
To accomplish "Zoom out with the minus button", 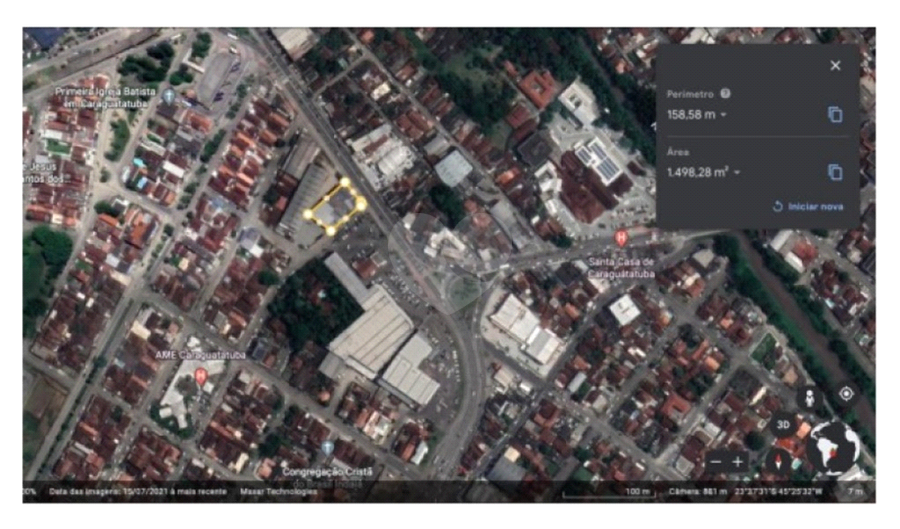I will (714, 462).
